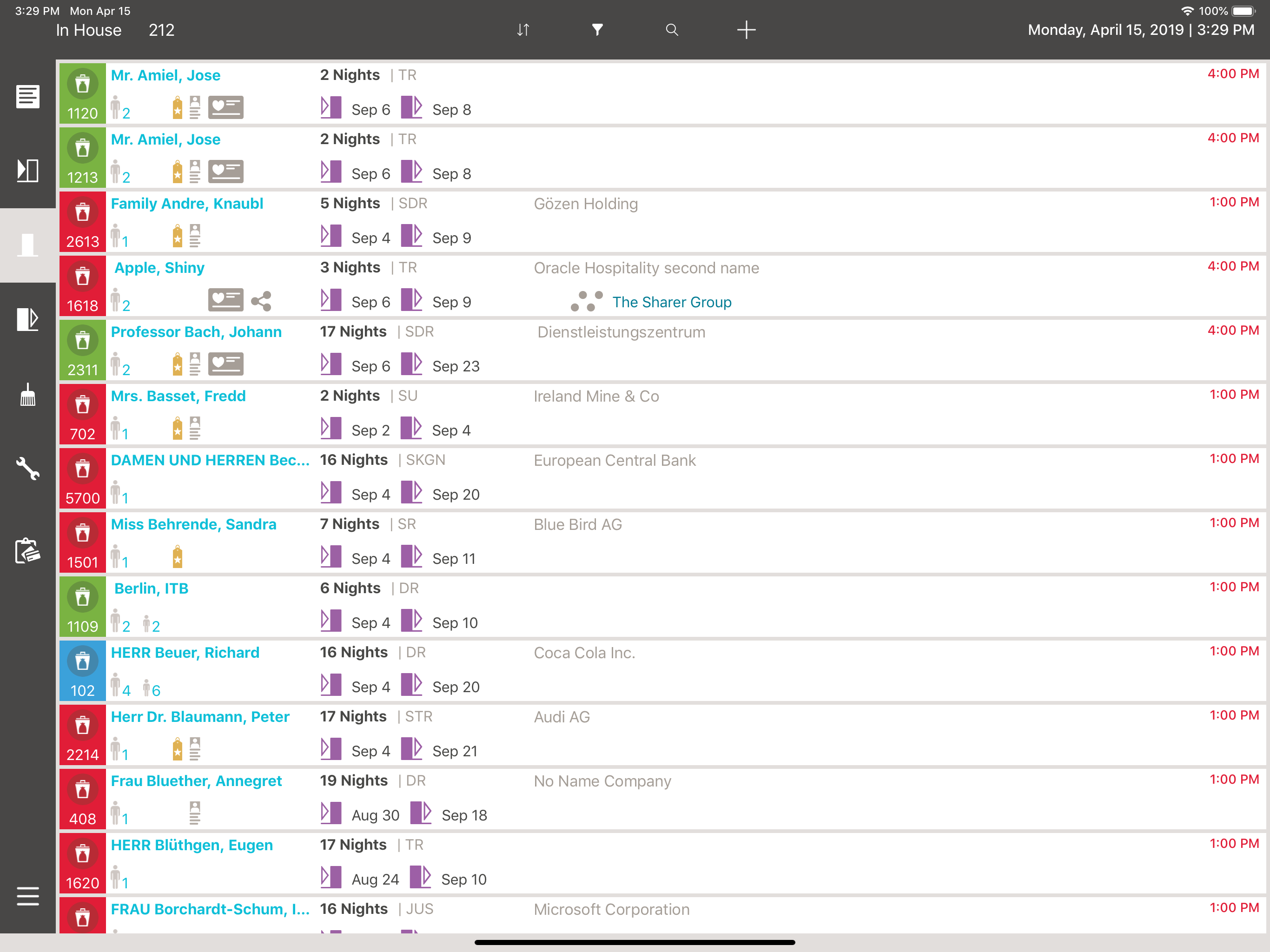
Task: Tap the battery indicator in status bar
Action: point(1244,11)
